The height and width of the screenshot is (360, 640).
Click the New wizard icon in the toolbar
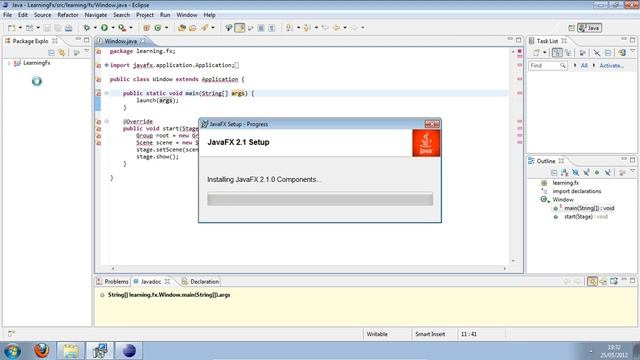coord(12,28)
